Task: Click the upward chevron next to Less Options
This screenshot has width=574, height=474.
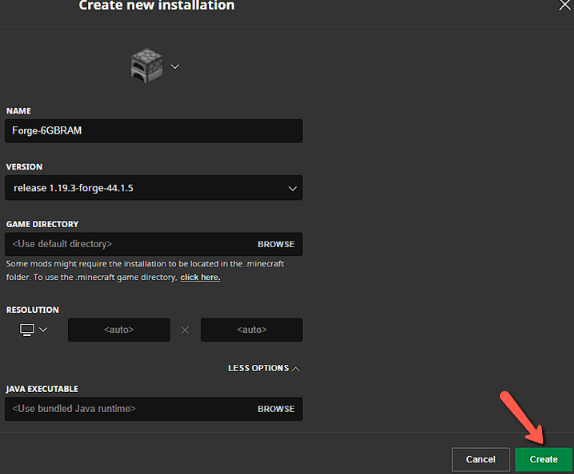Action: click(296, 369)
